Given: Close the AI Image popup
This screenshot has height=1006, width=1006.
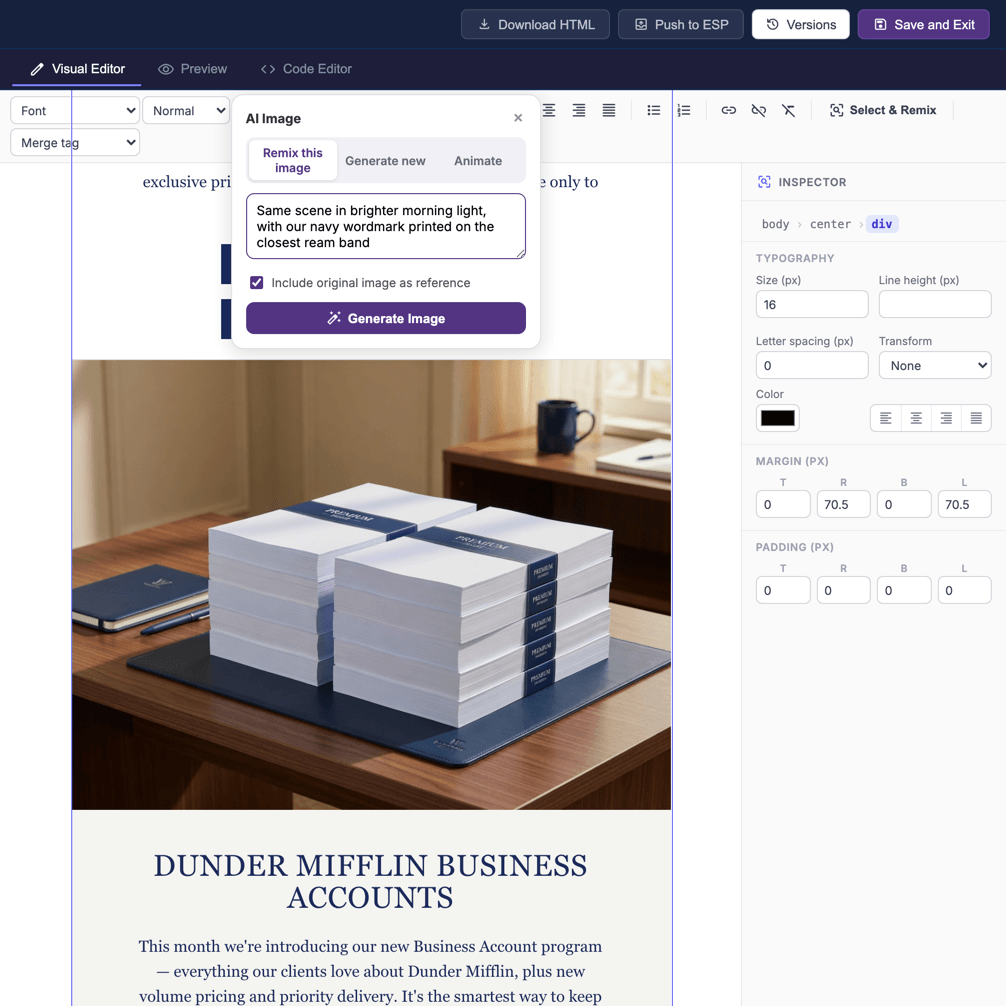Looking at the screenshot, I should [x=518, y=118].
